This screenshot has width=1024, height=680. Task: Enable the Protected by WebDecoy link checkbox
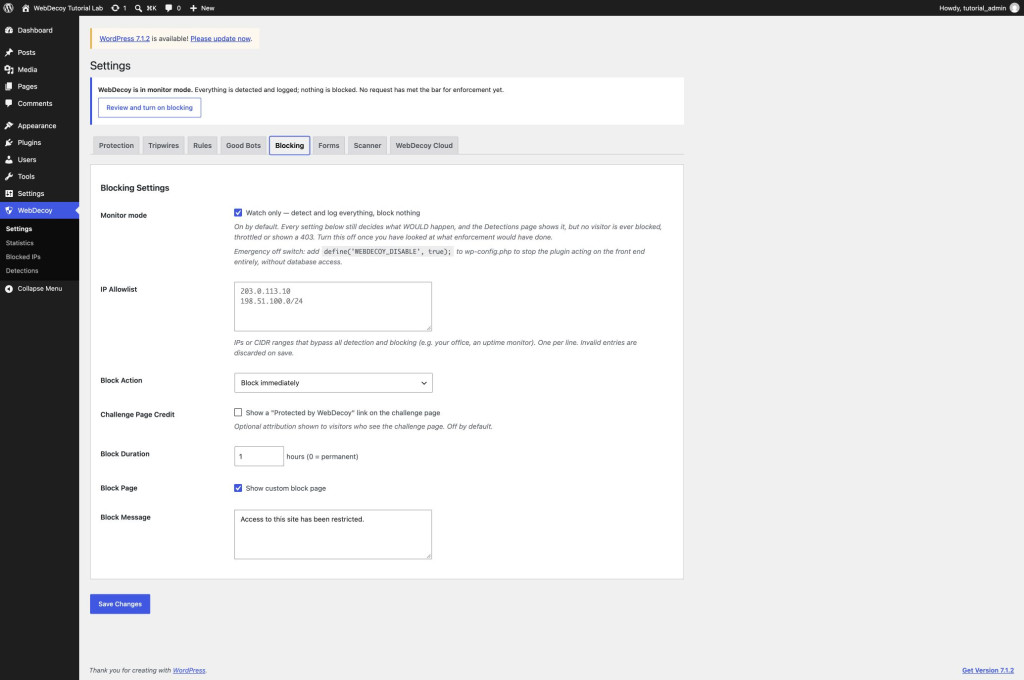[238, 412]
